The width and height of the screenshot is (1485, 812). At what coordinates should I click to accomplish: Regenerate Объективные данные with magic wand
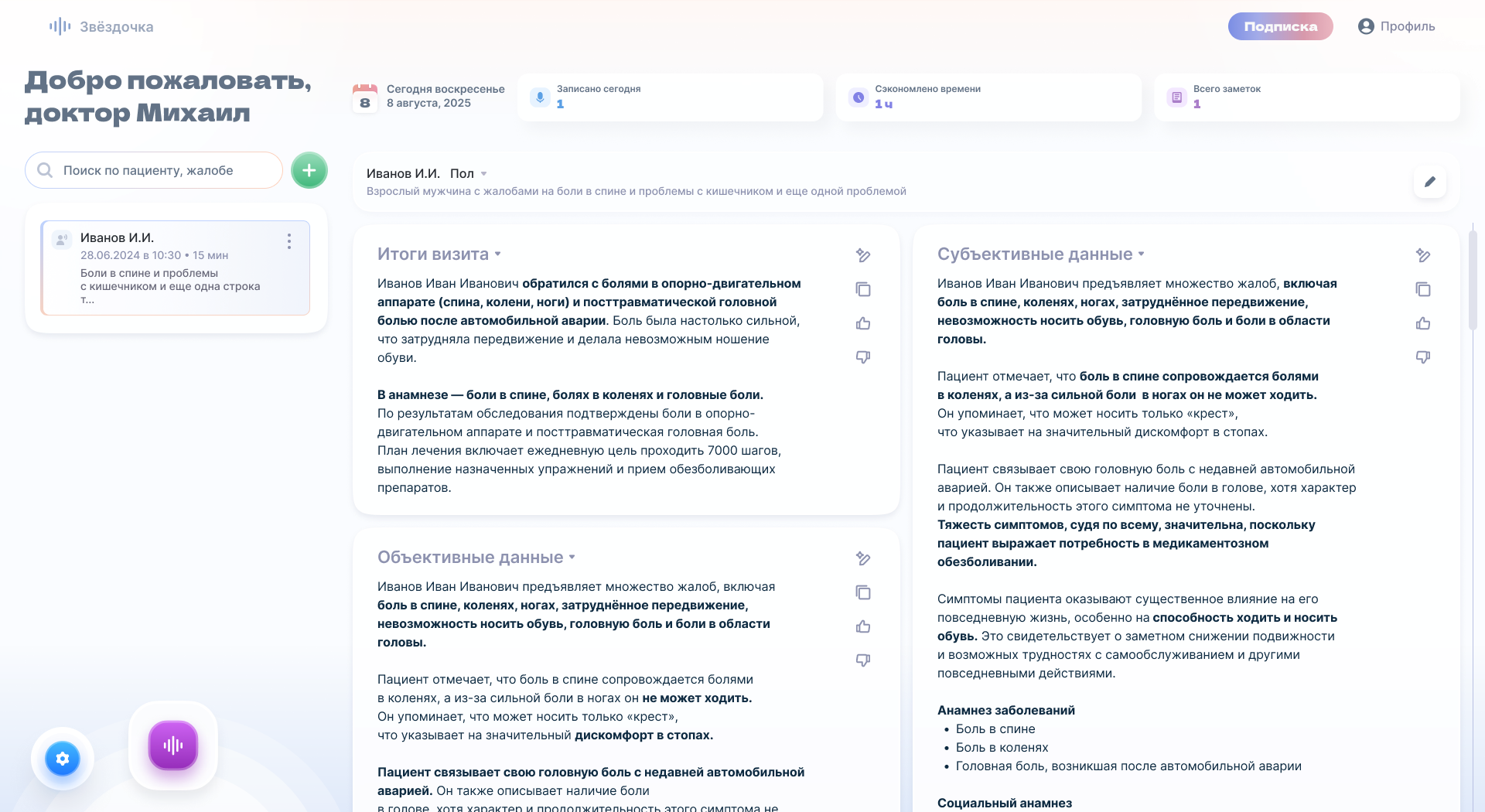[863, 558]
